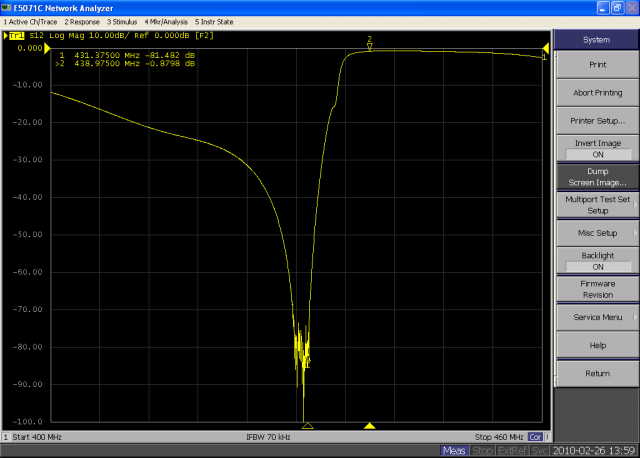Viewport: 640px width, 458px height.
Task: Click the Stop 460 MHz frequency field
Action: pyautogui.click(x=498, y=437)
